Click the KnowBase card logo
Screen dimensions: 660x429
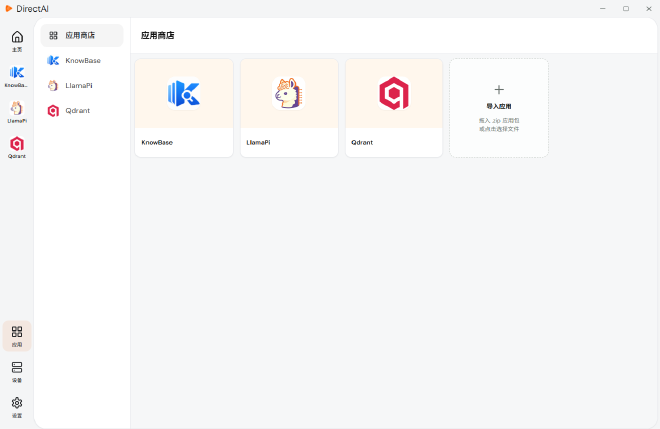[184, 93]
